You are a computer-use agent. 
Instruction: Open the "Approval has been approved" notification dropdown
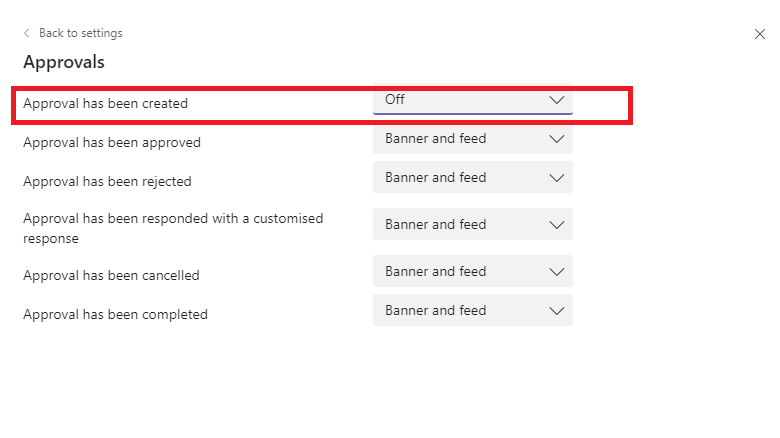point(472,139)
